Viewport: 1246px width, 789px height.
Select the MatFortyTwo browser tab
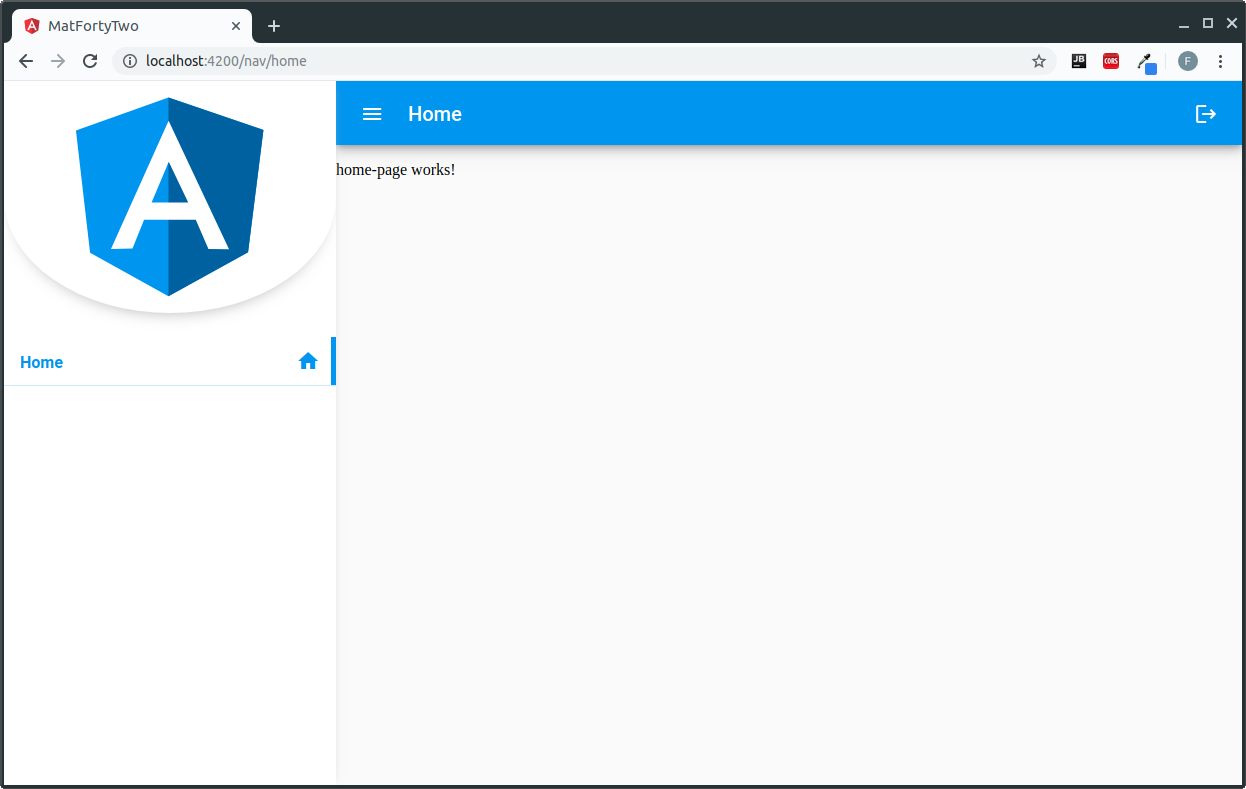130,26
